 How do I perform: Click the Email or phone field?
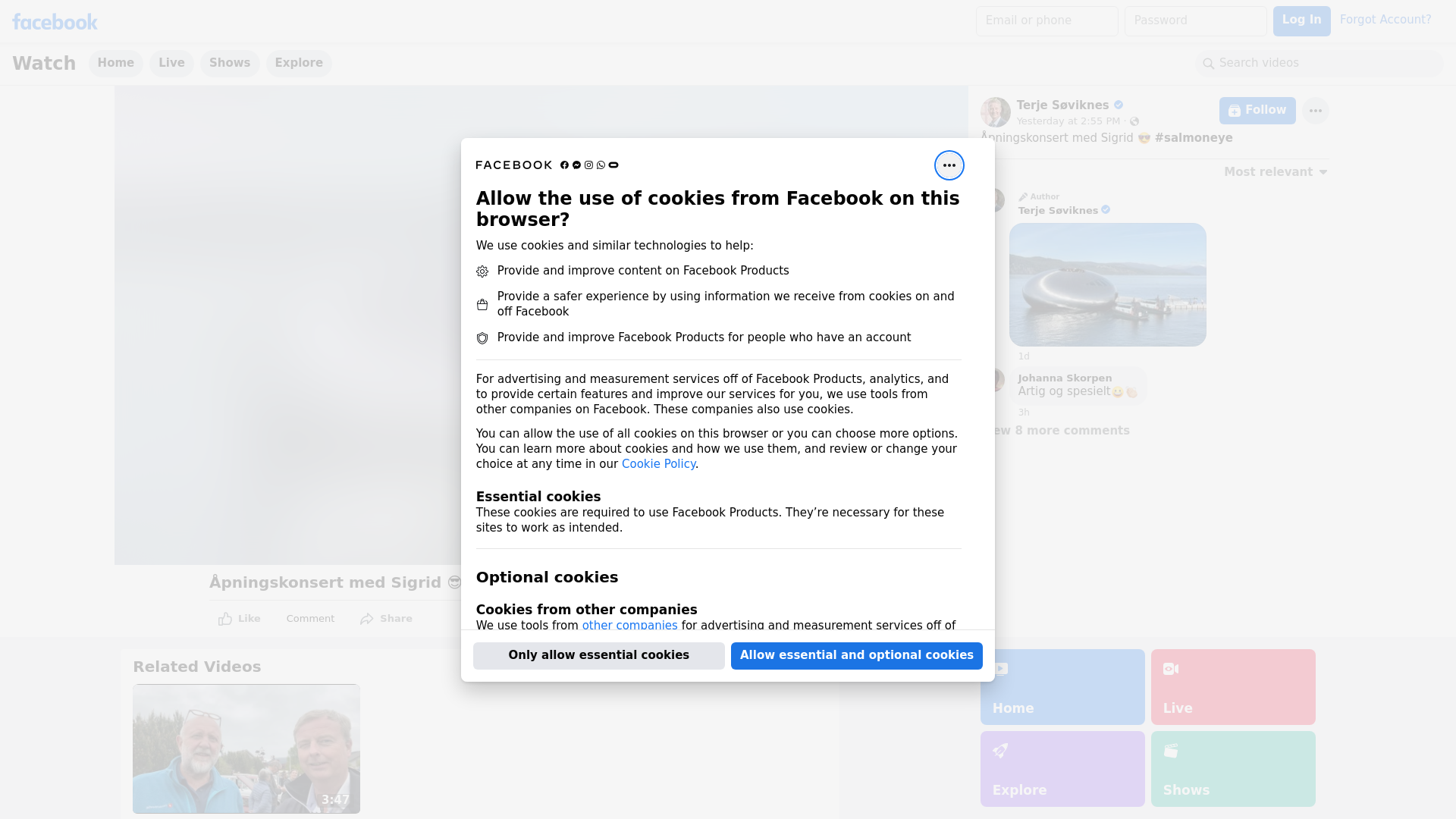[1046, 20]
